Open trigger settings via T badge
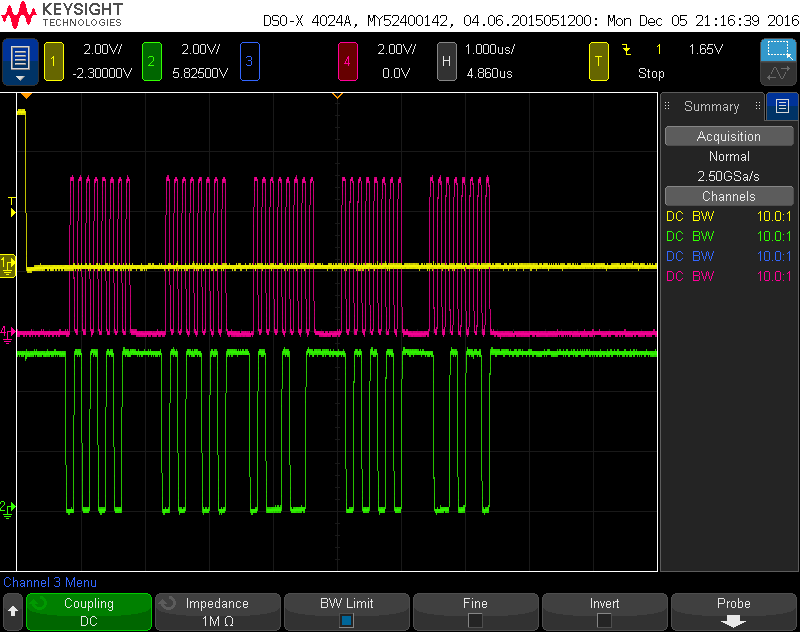Image resolution: width=800 pixels, height=632 pixels. click(599, 62)
